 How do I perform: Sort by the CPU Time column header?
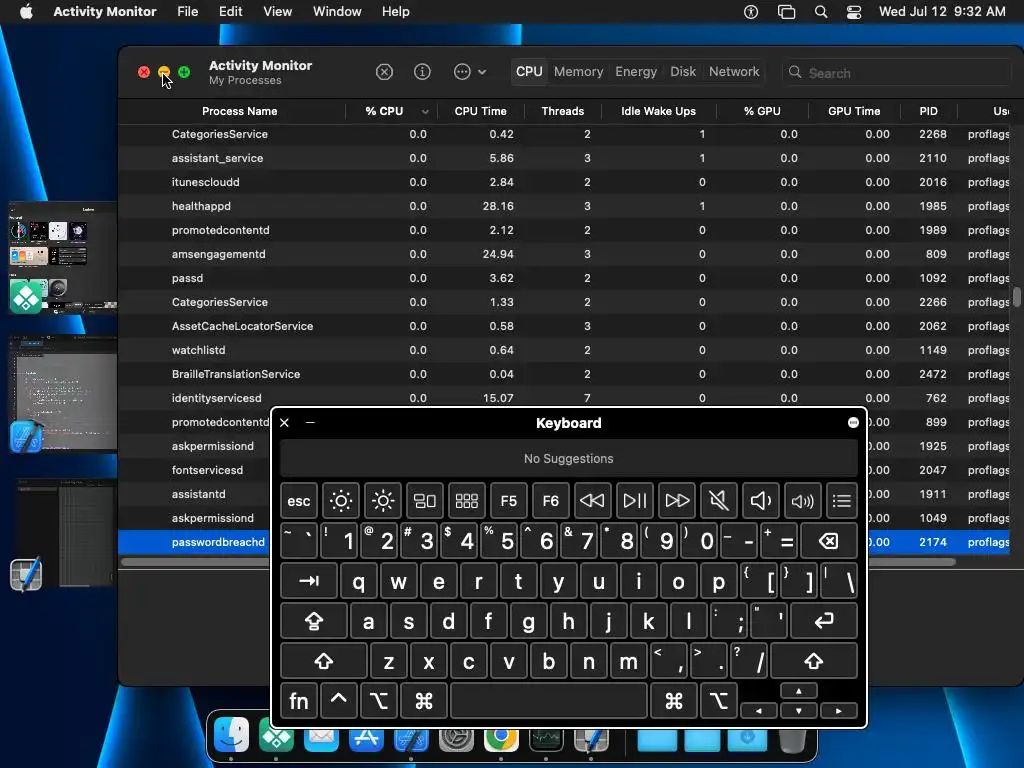coord(481,111)
